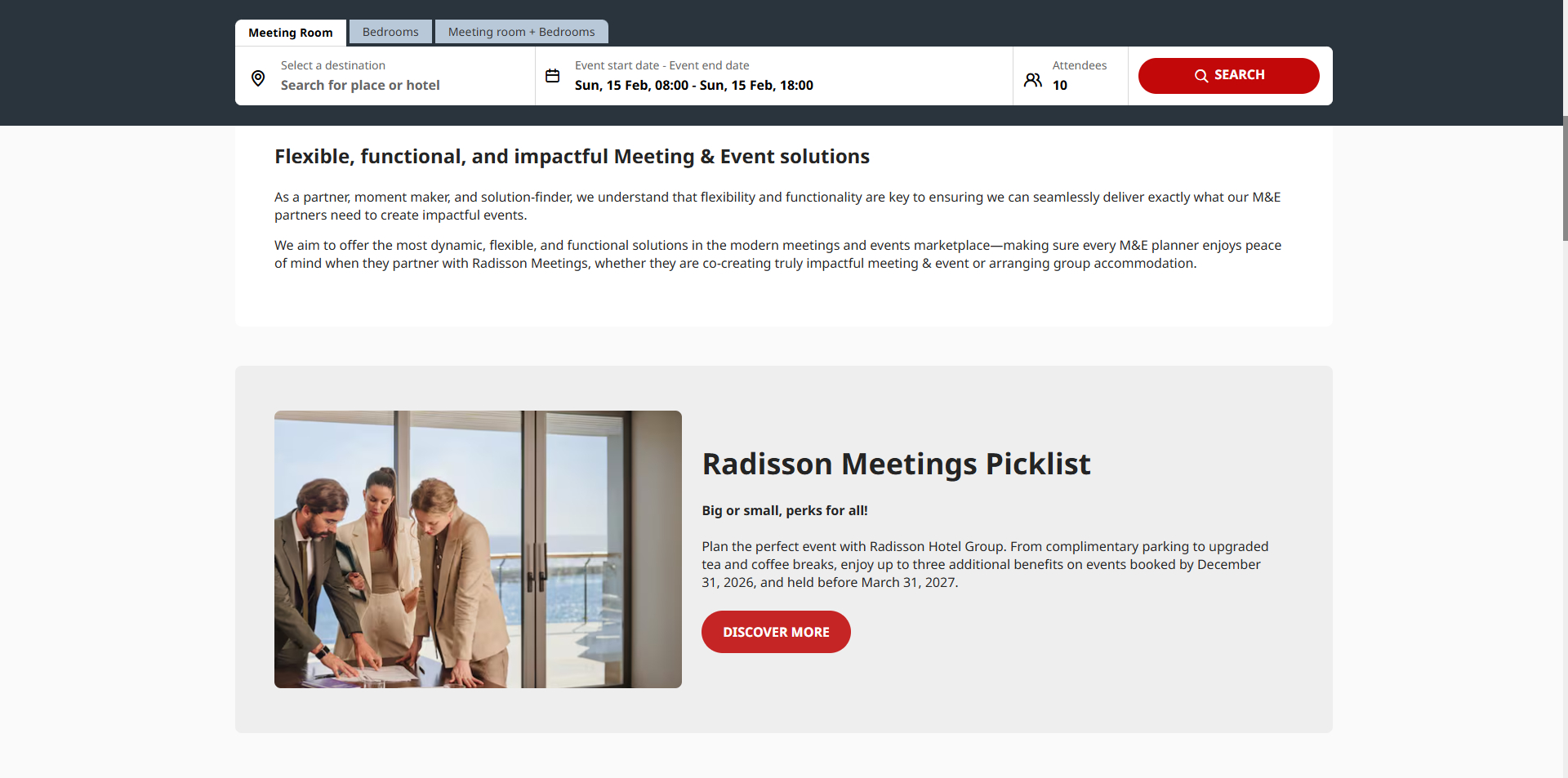Select the 'Select a destination' pin symbol

click(x=257, y=78)
